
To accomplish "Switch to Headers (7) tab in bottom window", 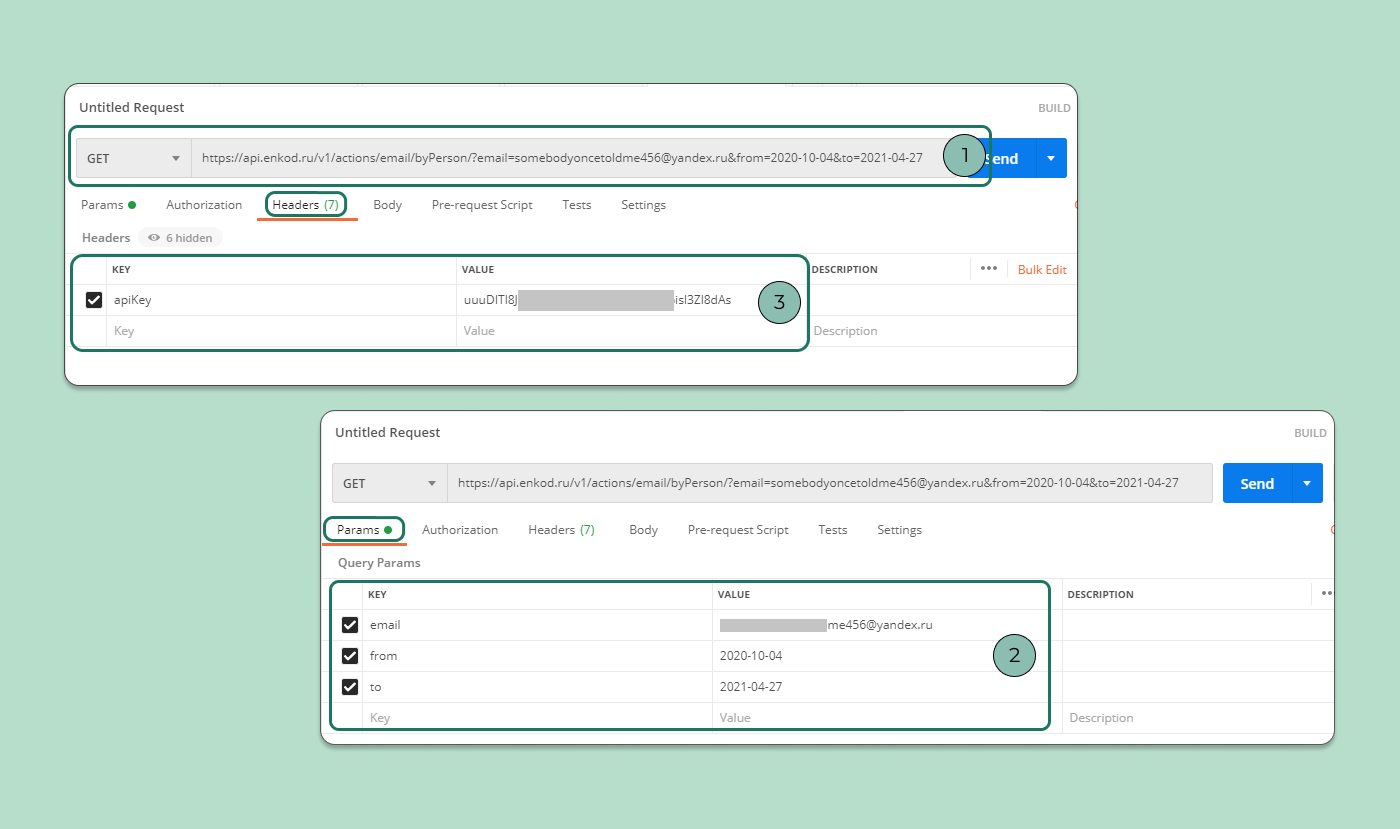I will point(561,530).
